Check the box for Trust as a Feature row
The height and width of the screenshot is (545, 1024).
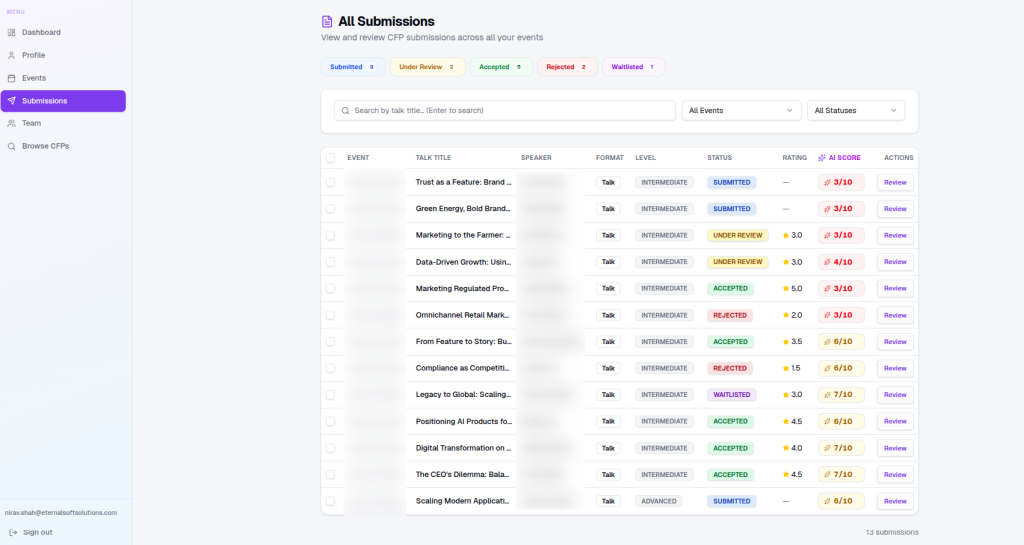click(330, 183)
